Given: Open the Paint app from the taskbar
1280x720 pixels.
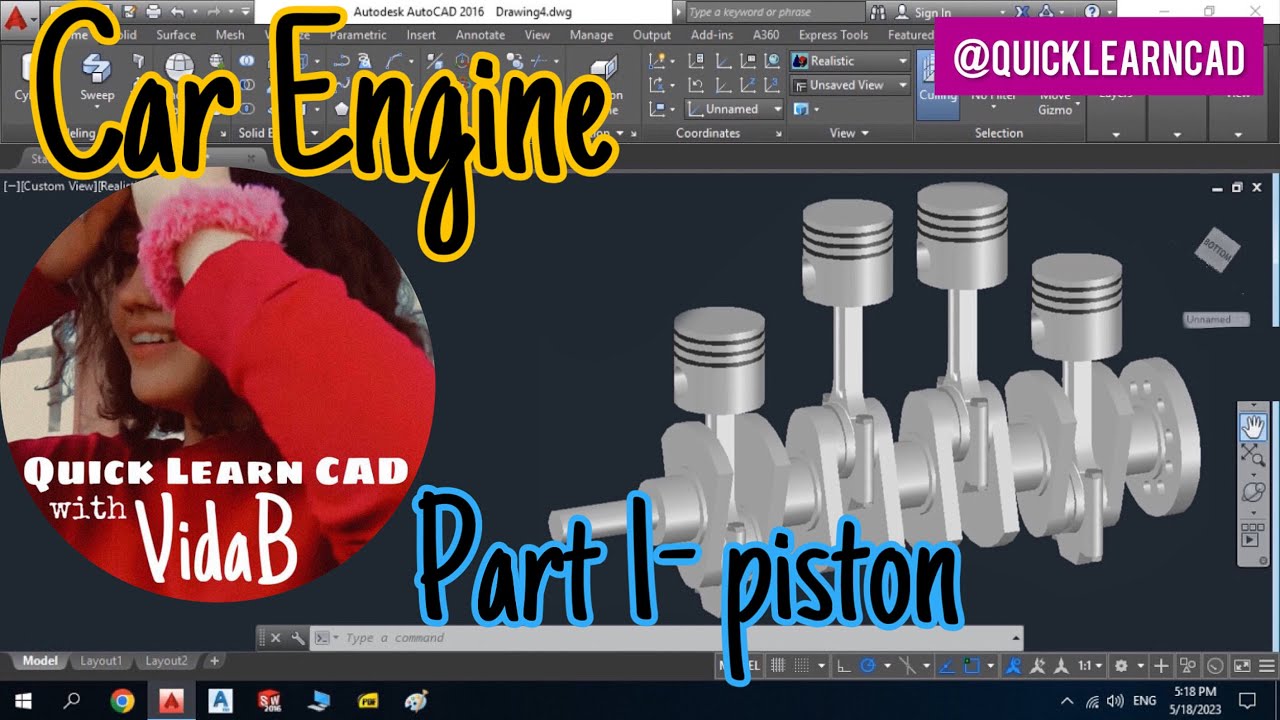Looking at the screenshot, I should 417,700.
